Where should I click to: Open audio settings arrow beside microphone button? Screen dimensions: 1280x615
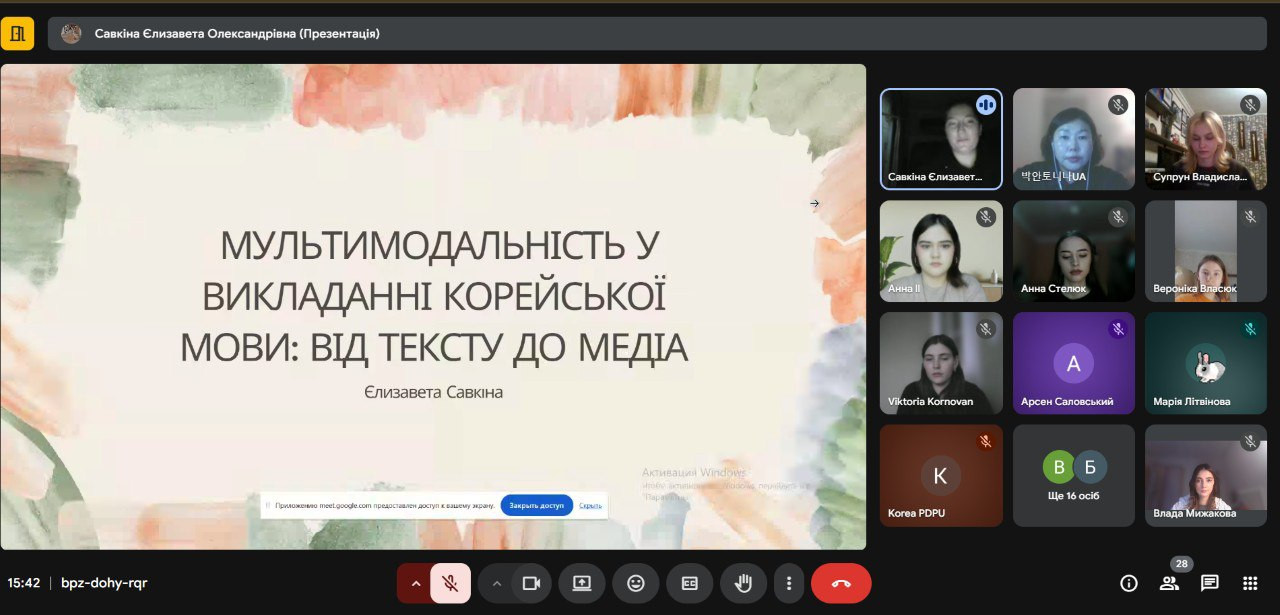415,583
